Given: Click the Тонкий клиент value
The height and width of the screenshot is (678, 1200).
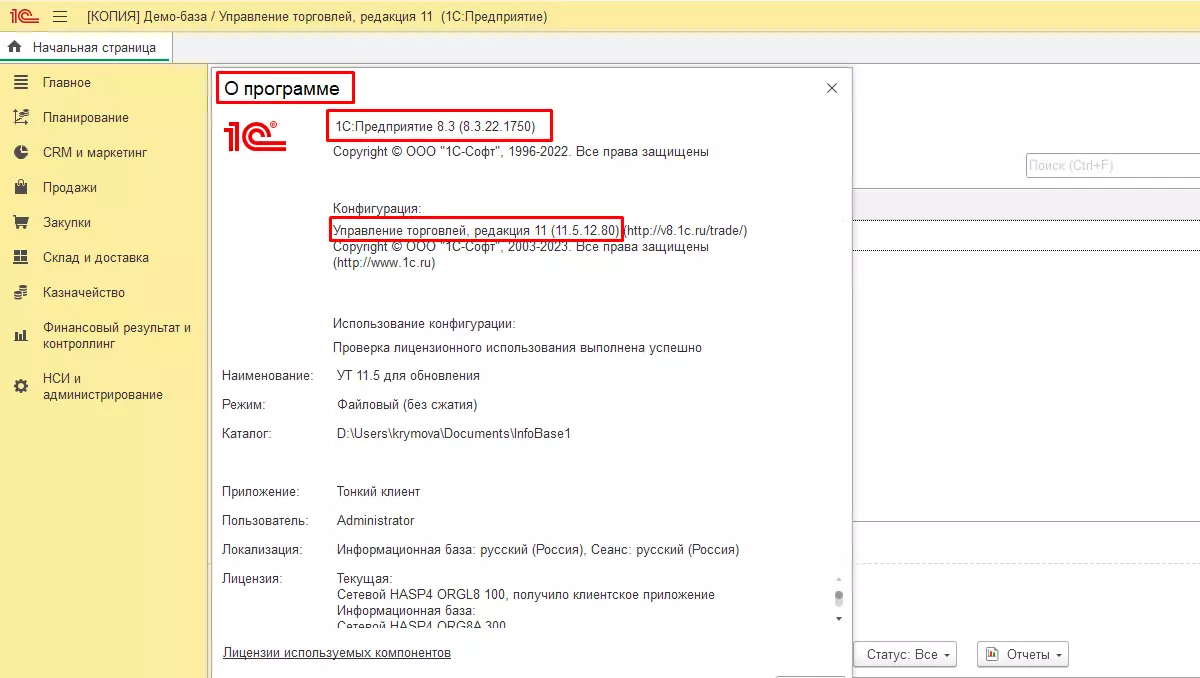Looking at the screenshot, I should click(x=379, y=491).
